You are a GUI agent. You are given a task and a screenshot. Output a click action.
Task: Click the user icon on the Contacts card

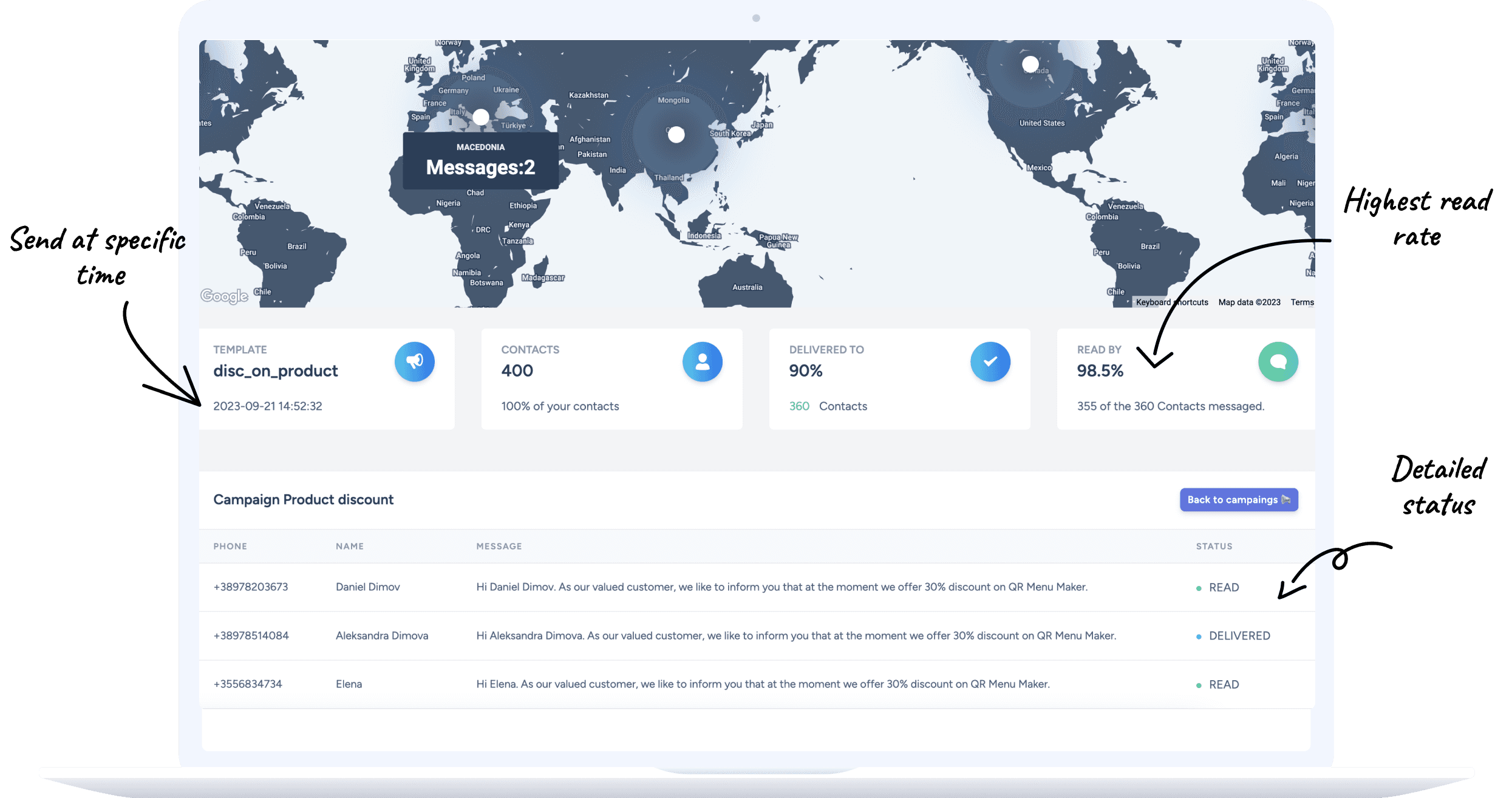click(x=703, y=361)
